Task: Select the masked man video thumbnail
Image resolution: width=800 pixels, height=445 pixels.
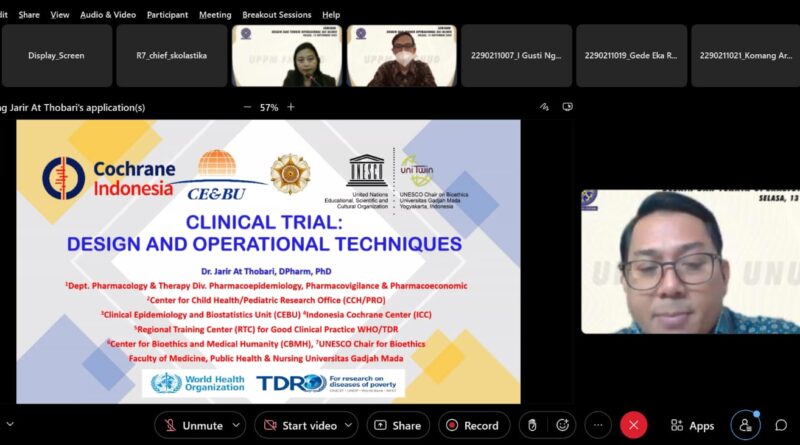Action: point(402,56)
